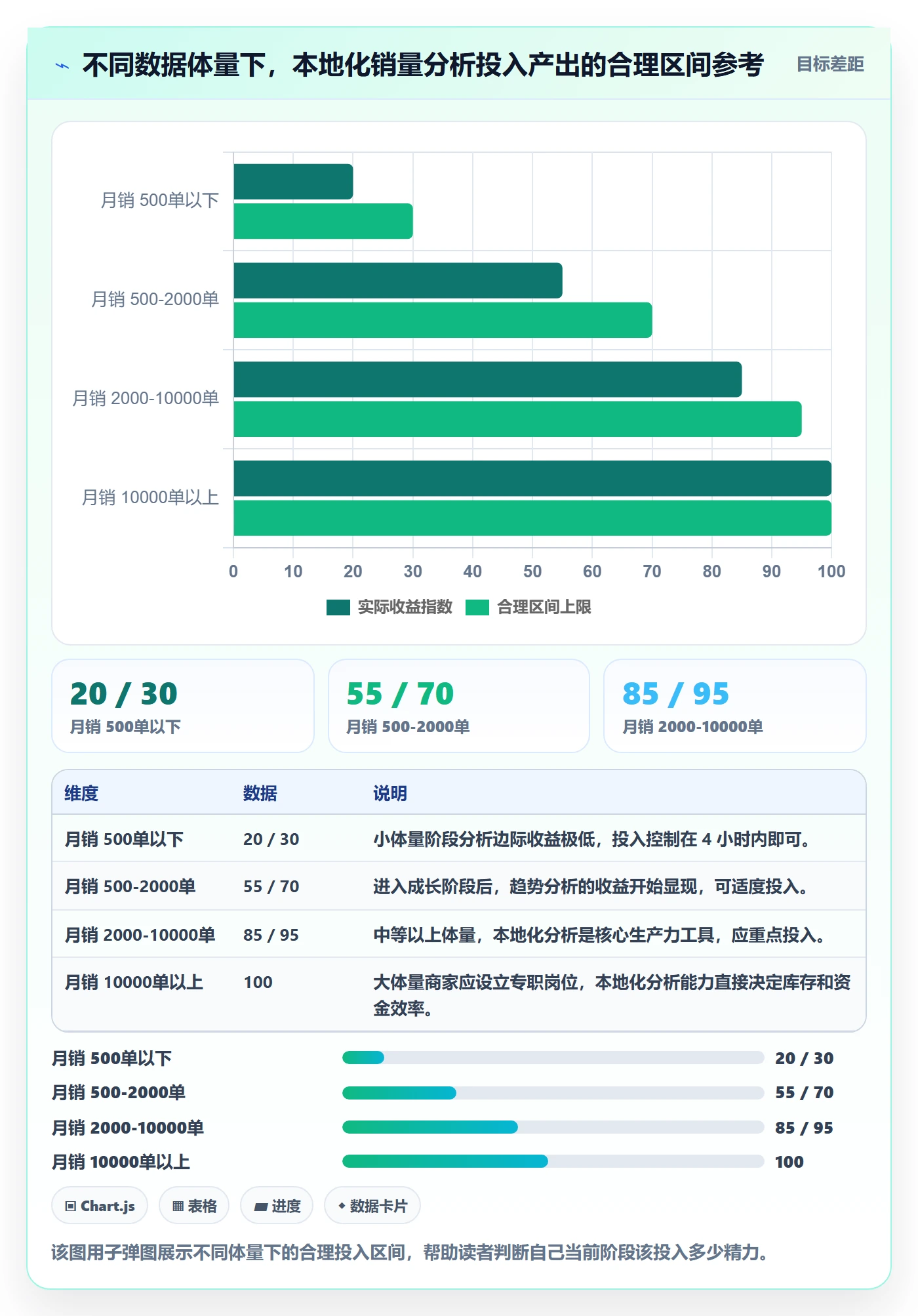Select the 进度 tag chip

coord(277,1206)
